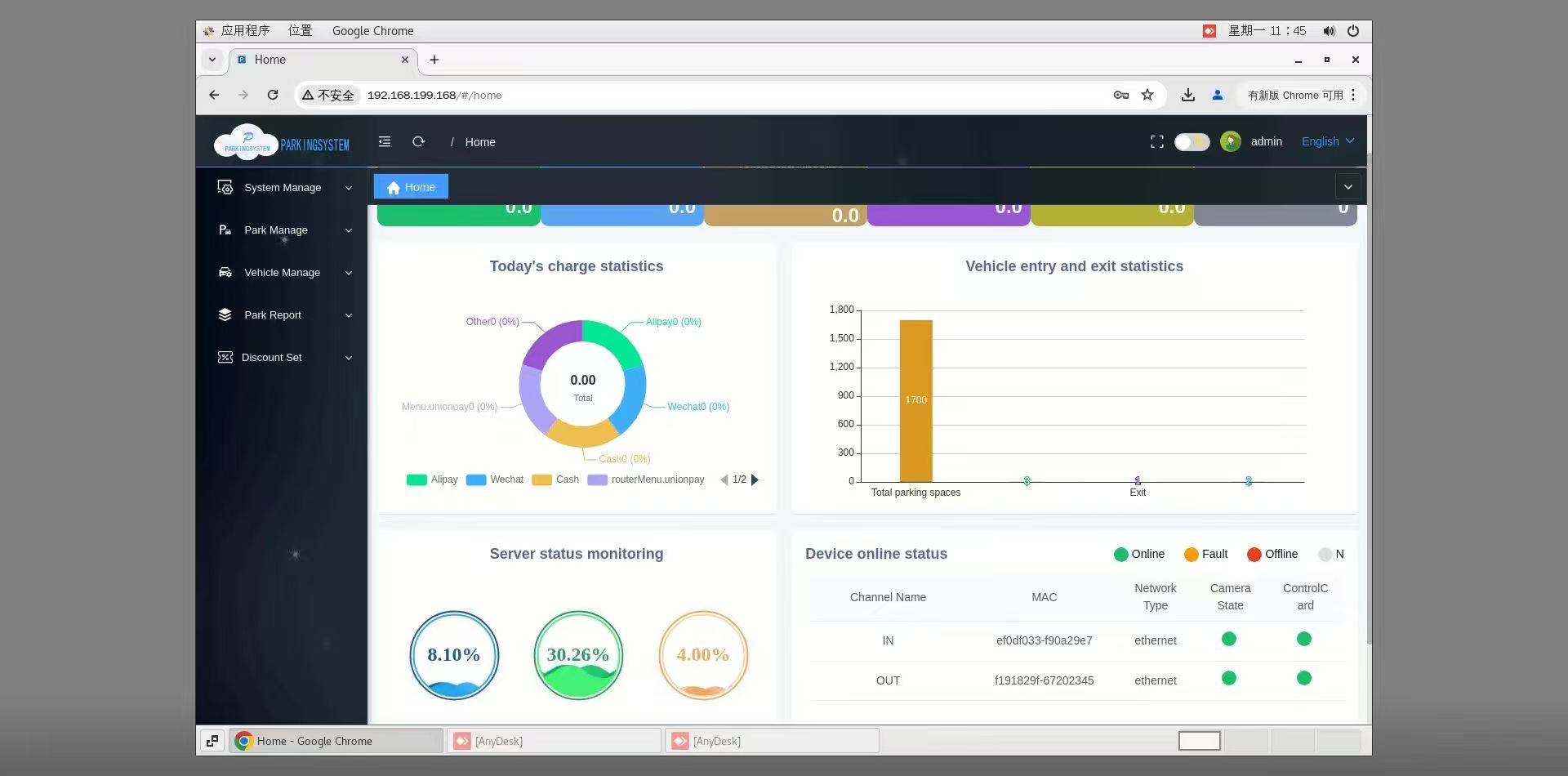Bookmark the page with Chrome's star icon
The image size is (1568, 776).
point(1147,95)
